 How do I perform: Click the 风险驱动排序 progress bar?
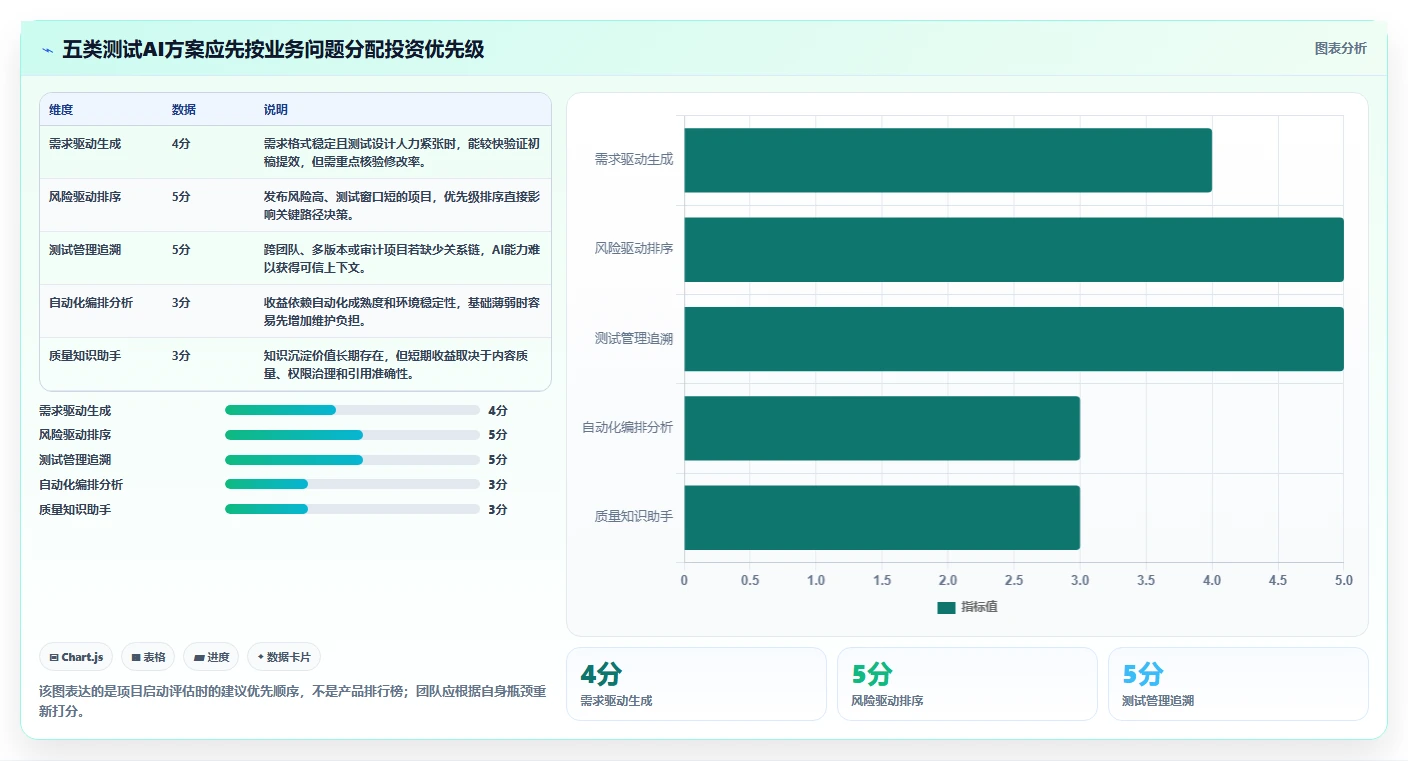point(352,435)
